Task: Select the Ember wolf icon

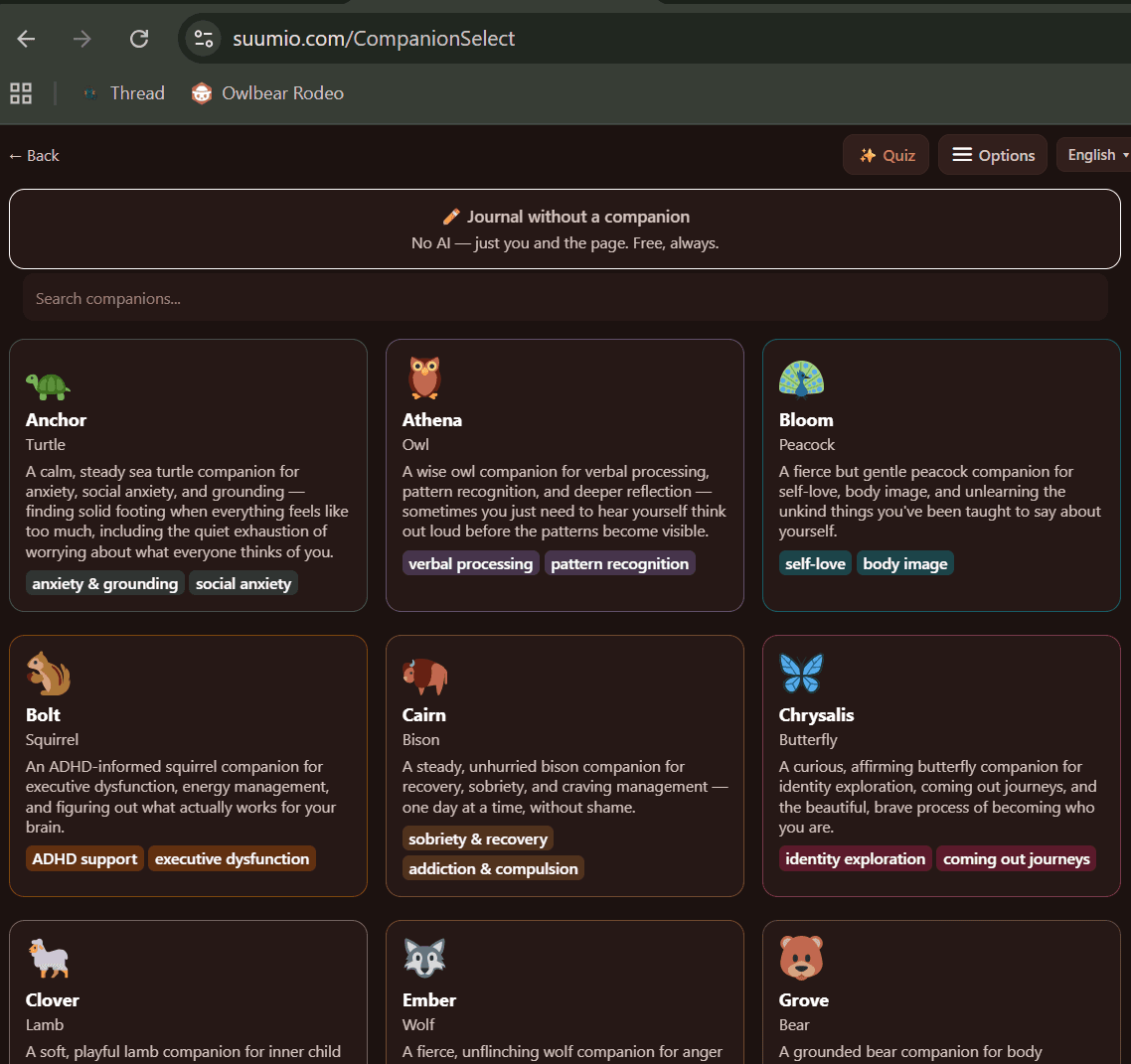Action: tap(424, 958)
